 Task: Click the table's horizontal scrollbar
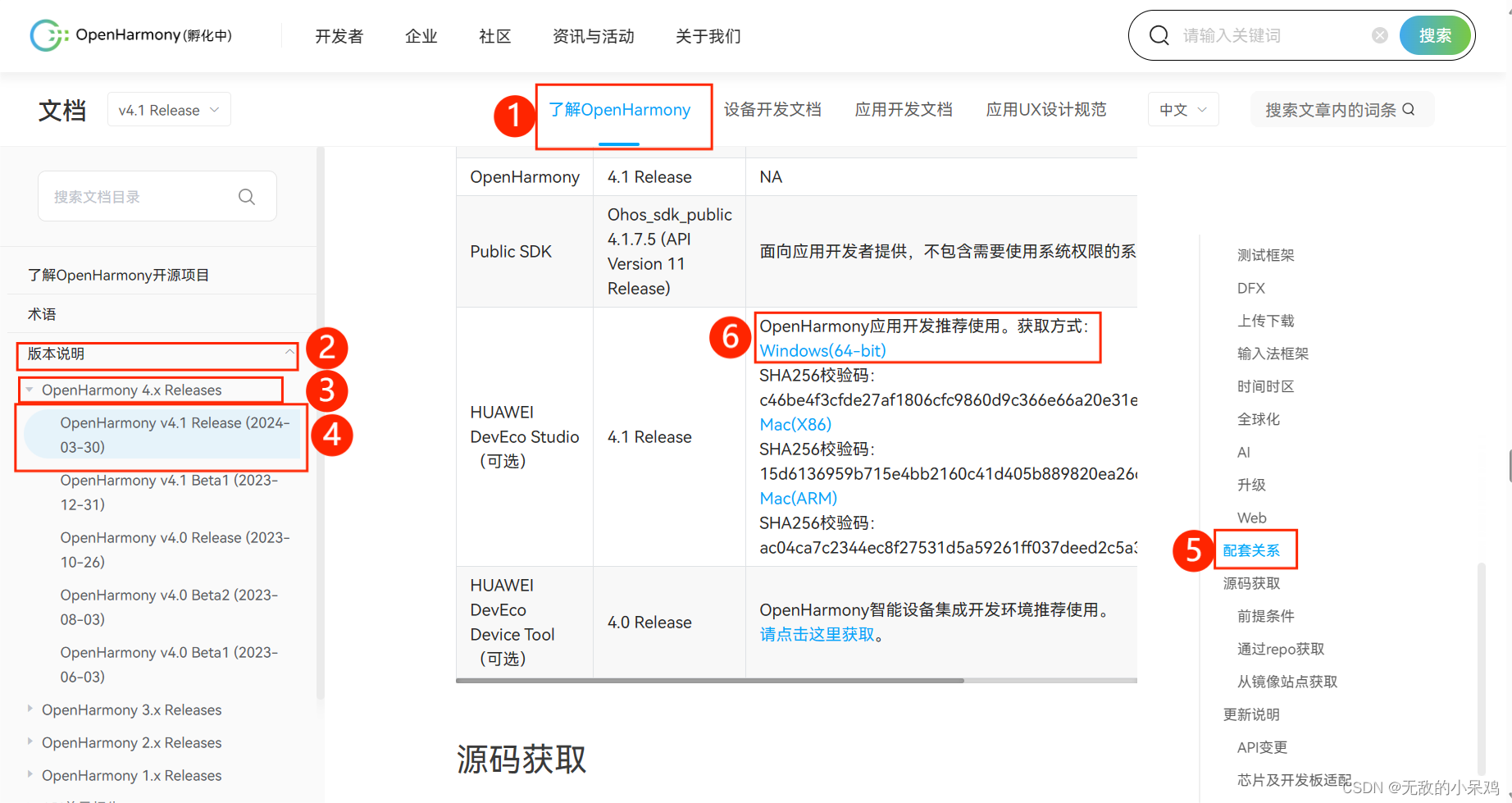tap(710, 680)
